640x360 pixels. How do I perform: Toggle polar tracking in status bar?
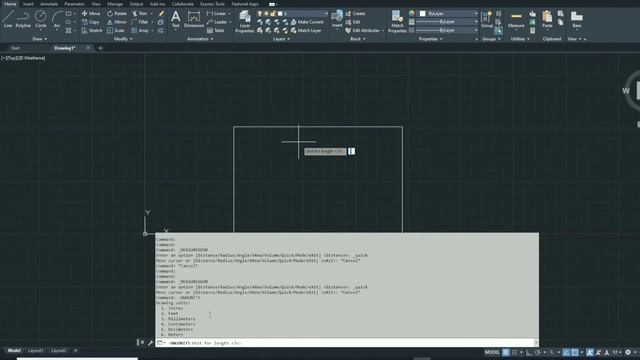(538, 352)
